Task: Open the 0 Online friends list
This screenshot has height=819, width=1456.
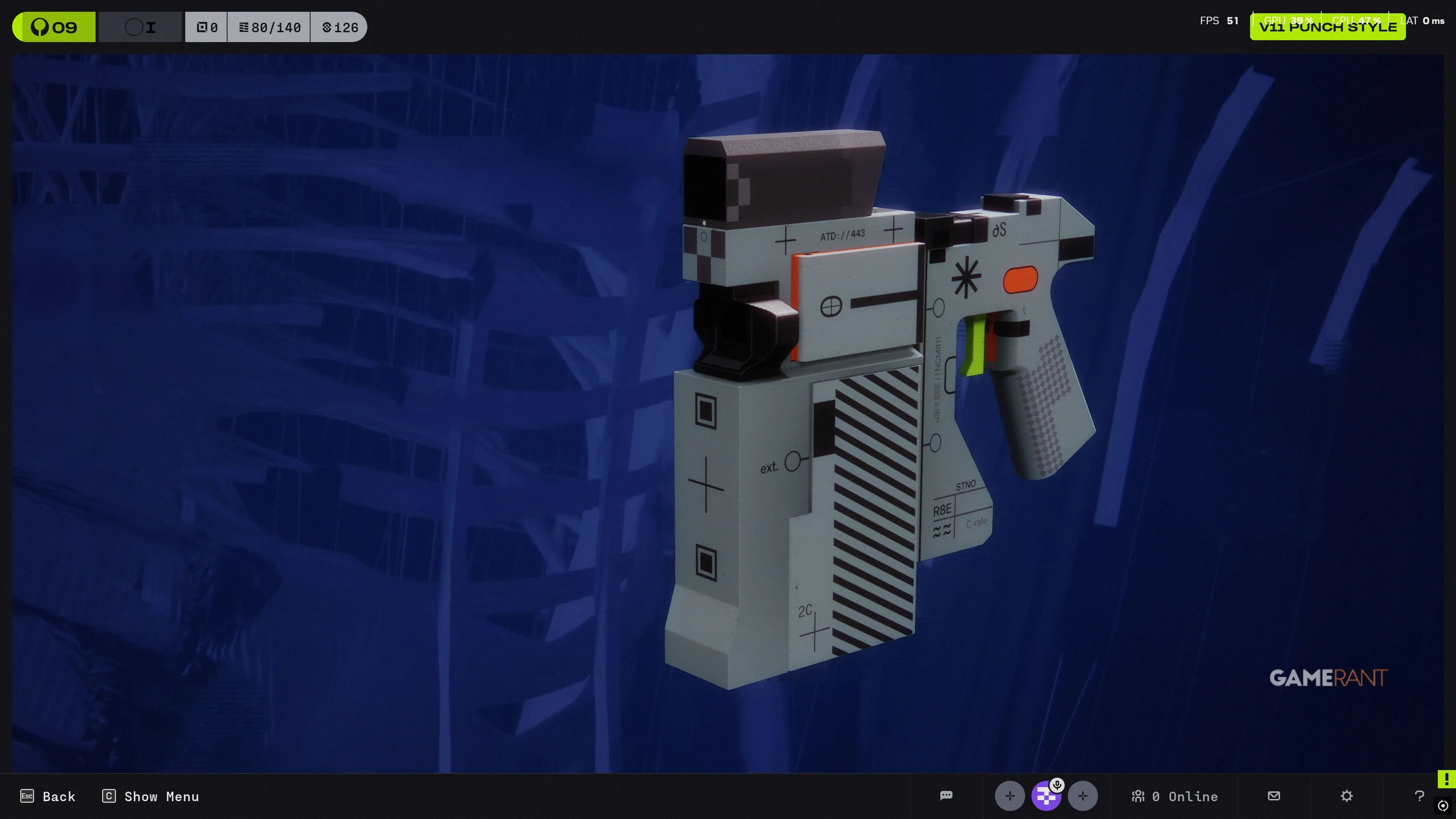Action: tap(1175, 796)
